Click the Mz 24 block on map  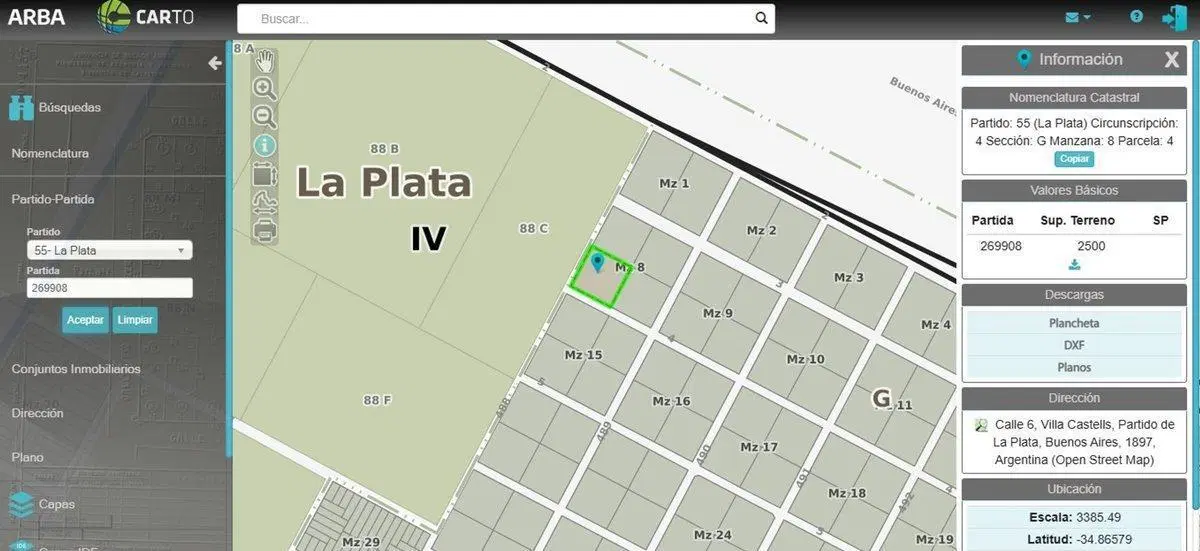click(x=713, y=535)
